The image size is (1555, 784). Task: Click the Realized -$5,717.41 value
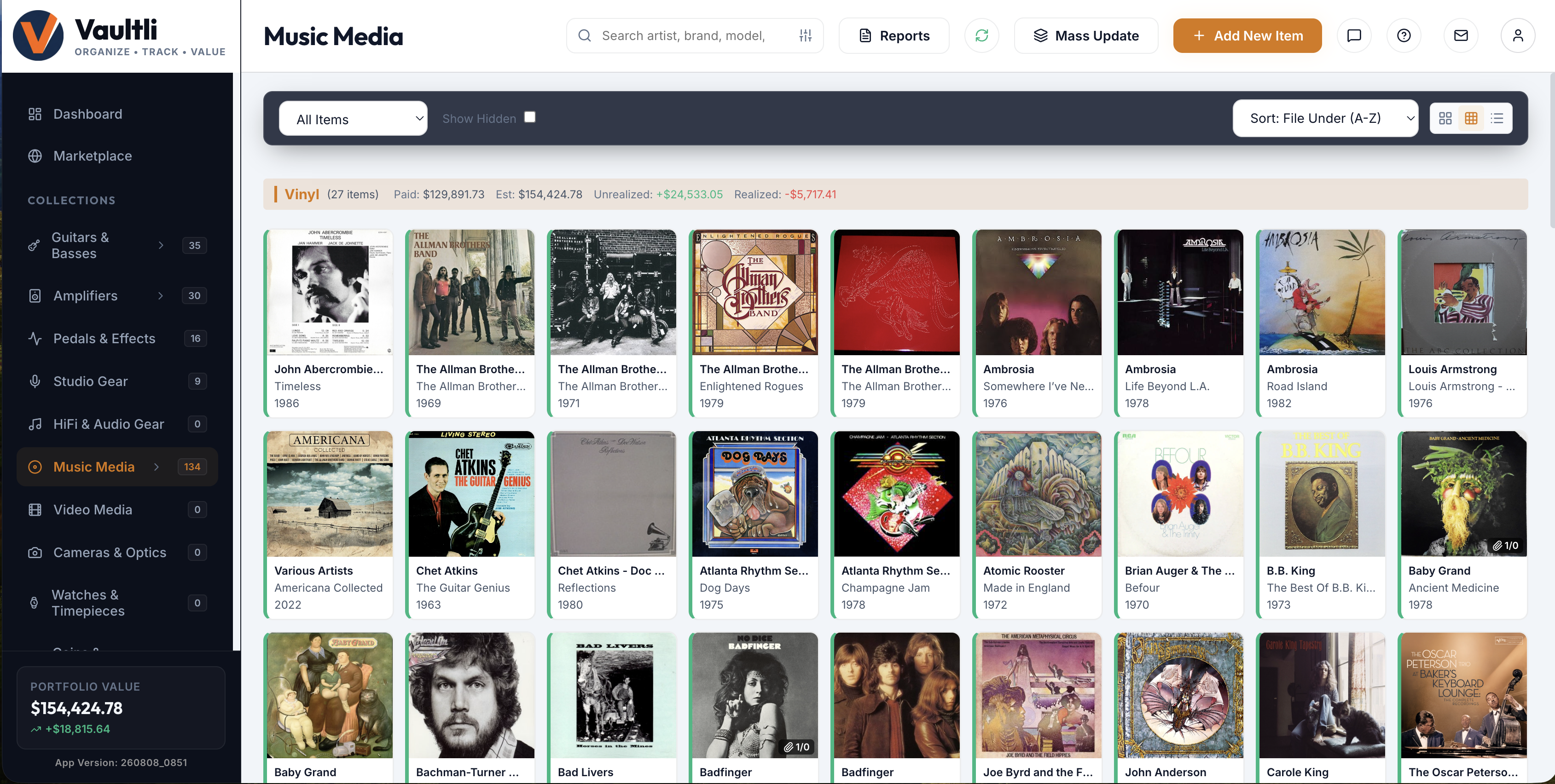coord(810,194)
